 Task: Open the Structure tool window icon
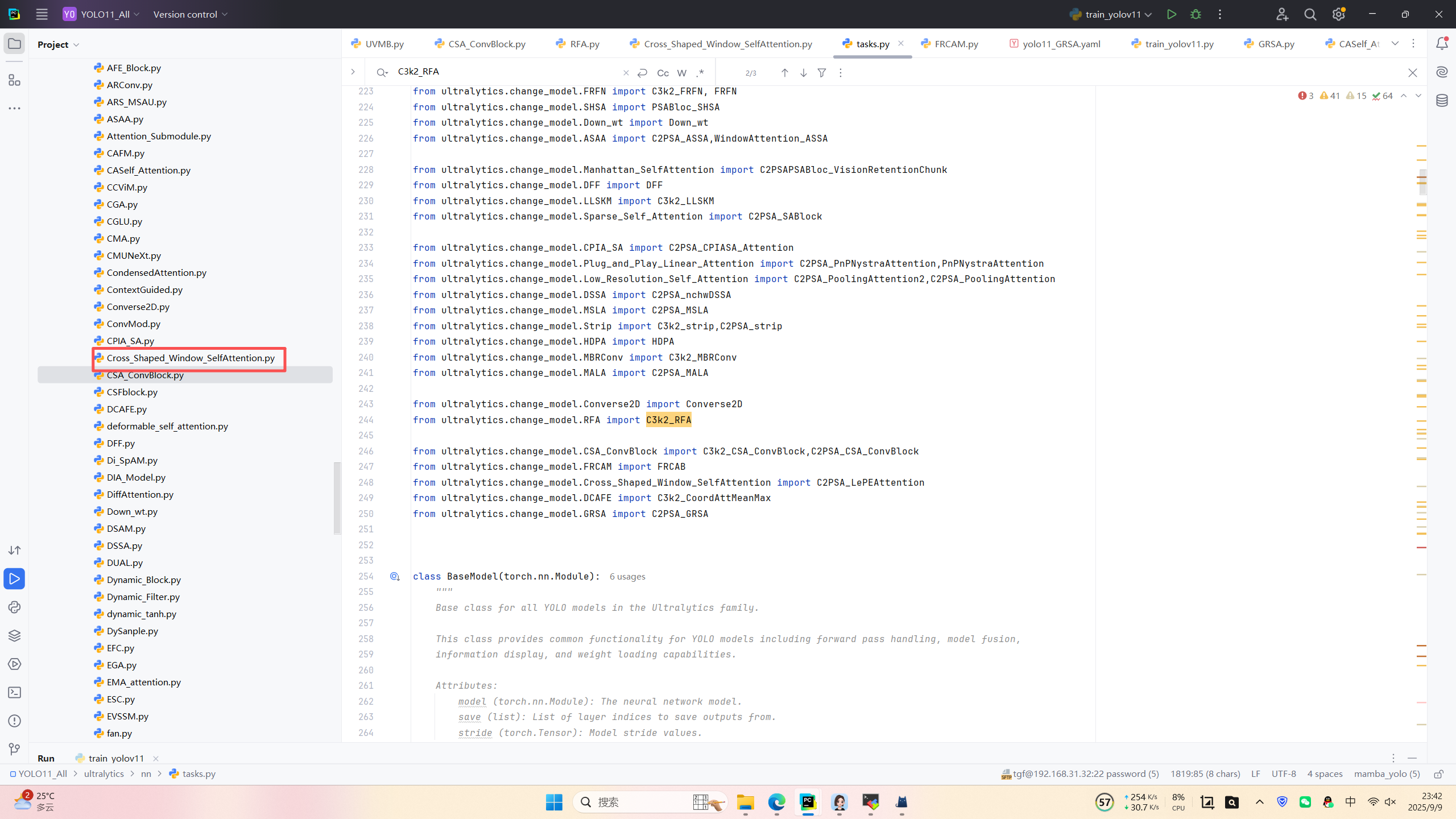click(14, 80)
